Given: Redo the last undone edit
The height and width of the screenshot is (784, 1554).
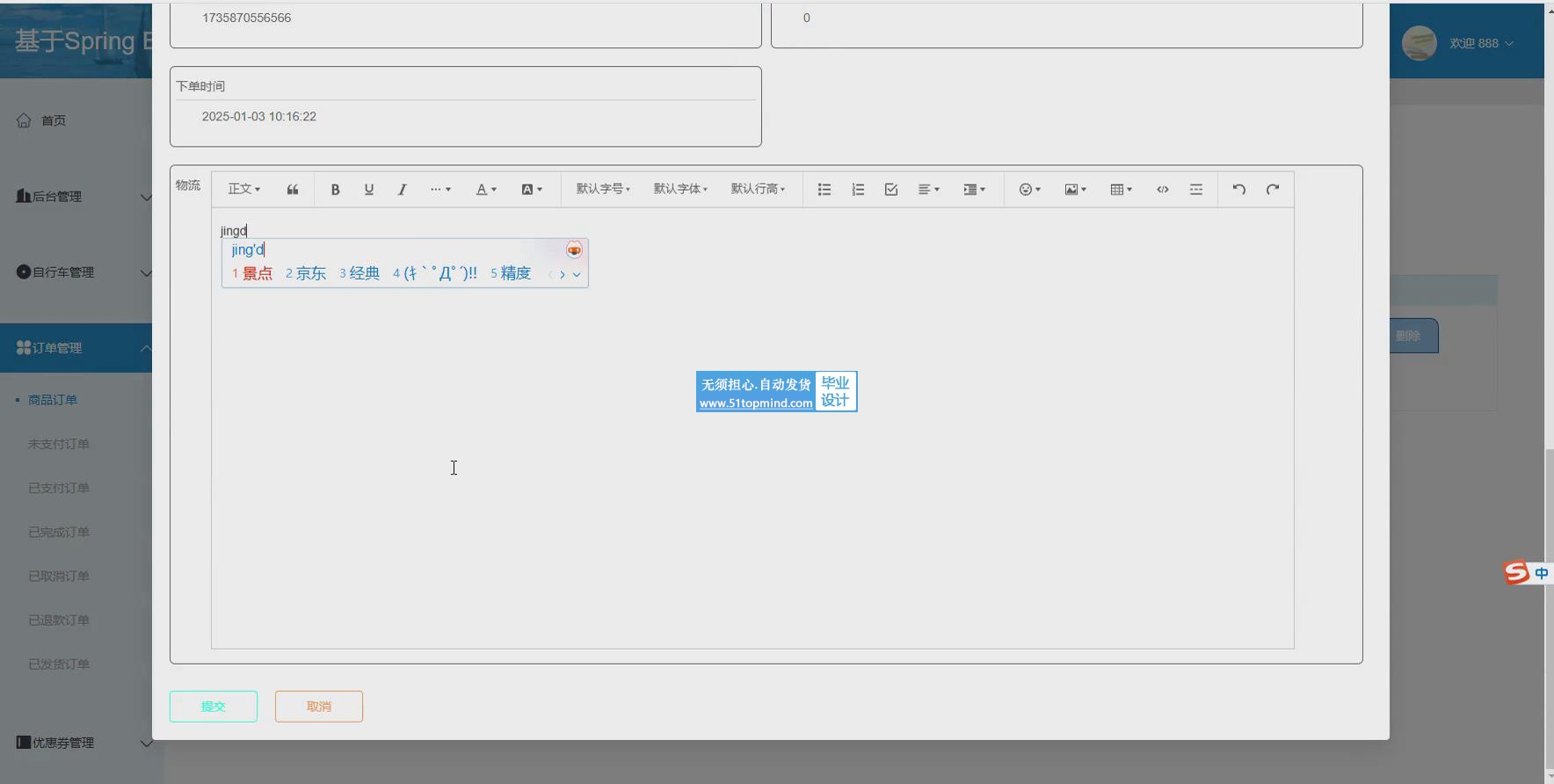Looking at the screenshot, I should (1273, 190).
